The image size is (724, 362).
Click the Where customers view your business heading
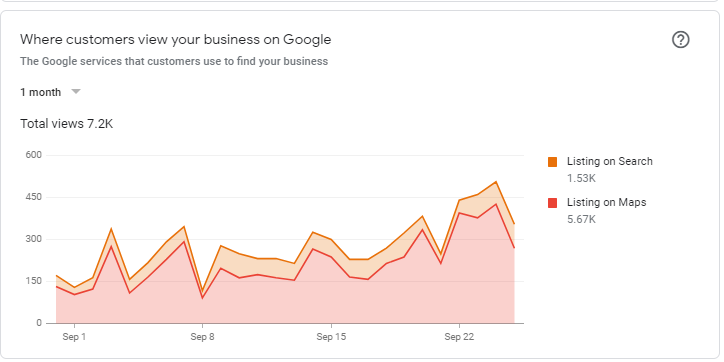coord(175,40)
